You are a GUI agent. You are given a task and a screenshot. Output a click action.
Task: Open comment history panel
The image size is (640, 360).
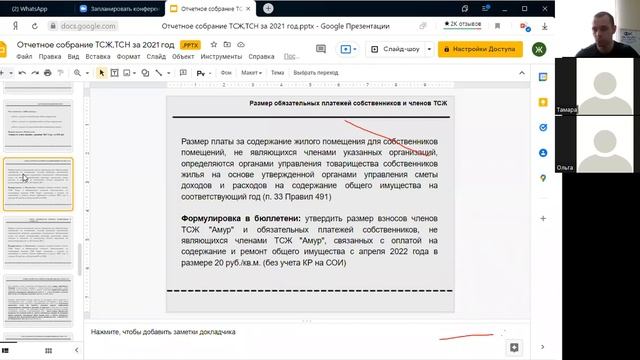pyautogui.click(x=321, y=49)
